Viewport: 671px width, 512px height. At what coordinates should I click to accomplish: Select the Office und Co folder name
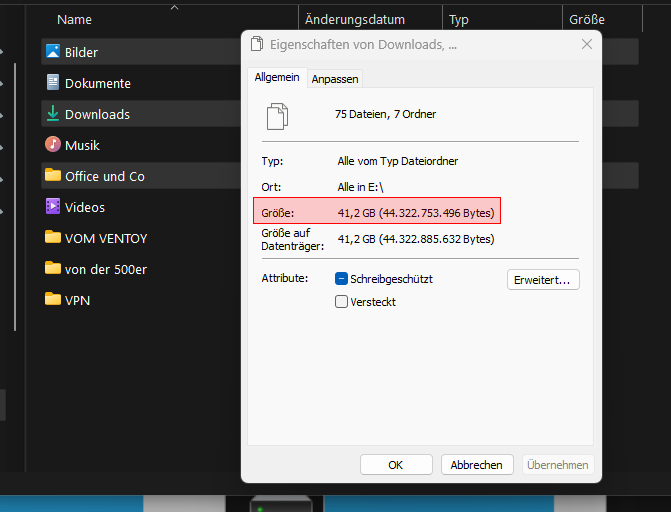[x=105, y=176]
